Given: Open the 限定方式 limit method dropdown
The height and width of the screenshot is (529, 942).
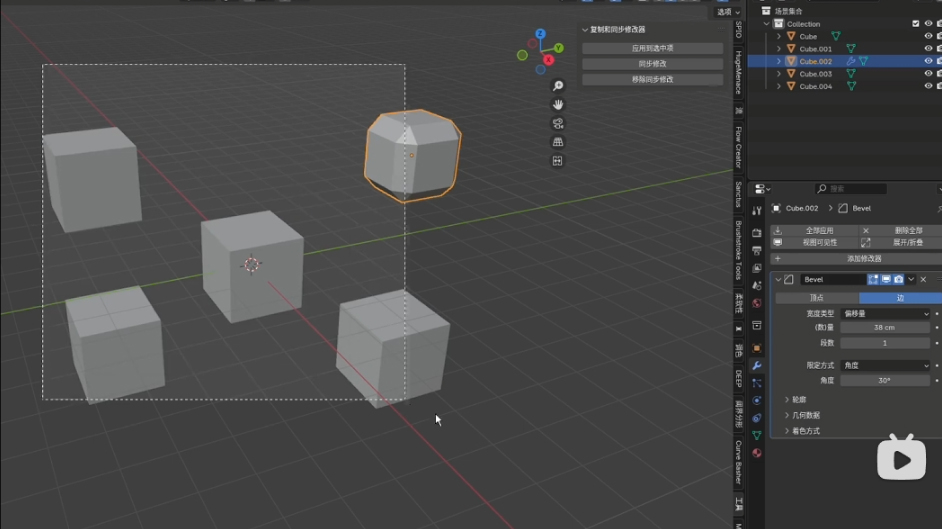Looking at the screenshot, I should pos(886,365).
